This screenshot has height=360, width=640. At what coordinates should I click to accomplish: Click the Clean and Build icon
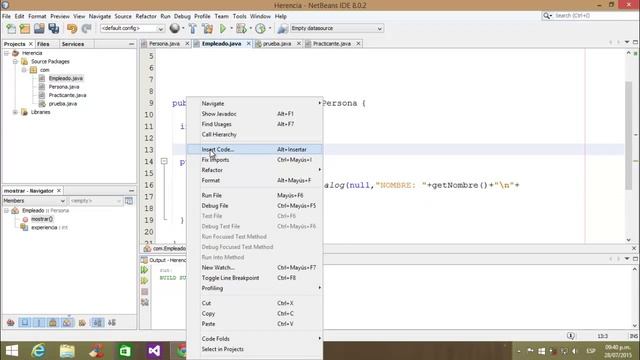207,29
